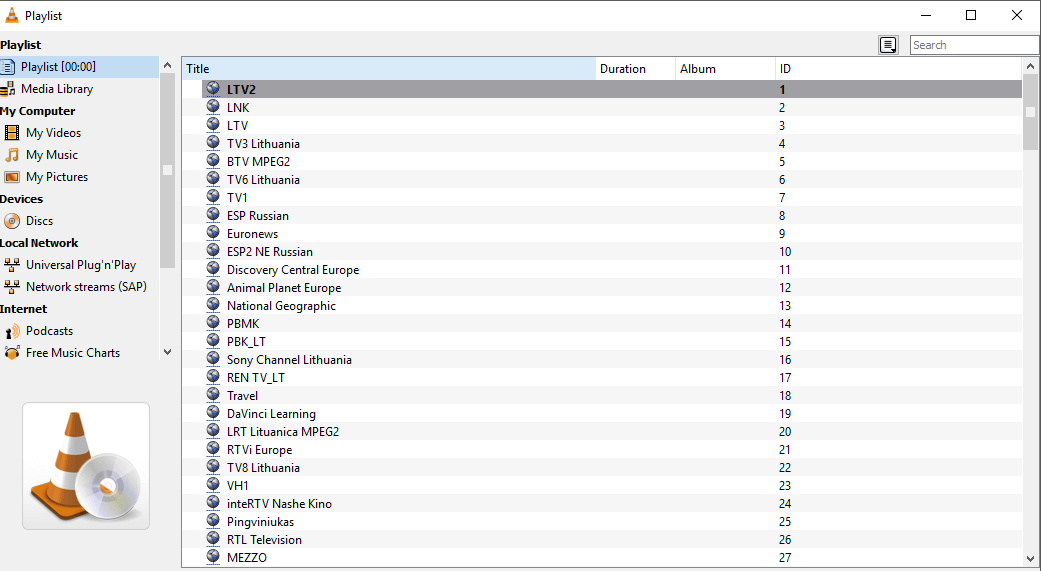
Task: Select Playlist [00:00] in sidebar
Action: pyautogui.click(x=79, y=66)
